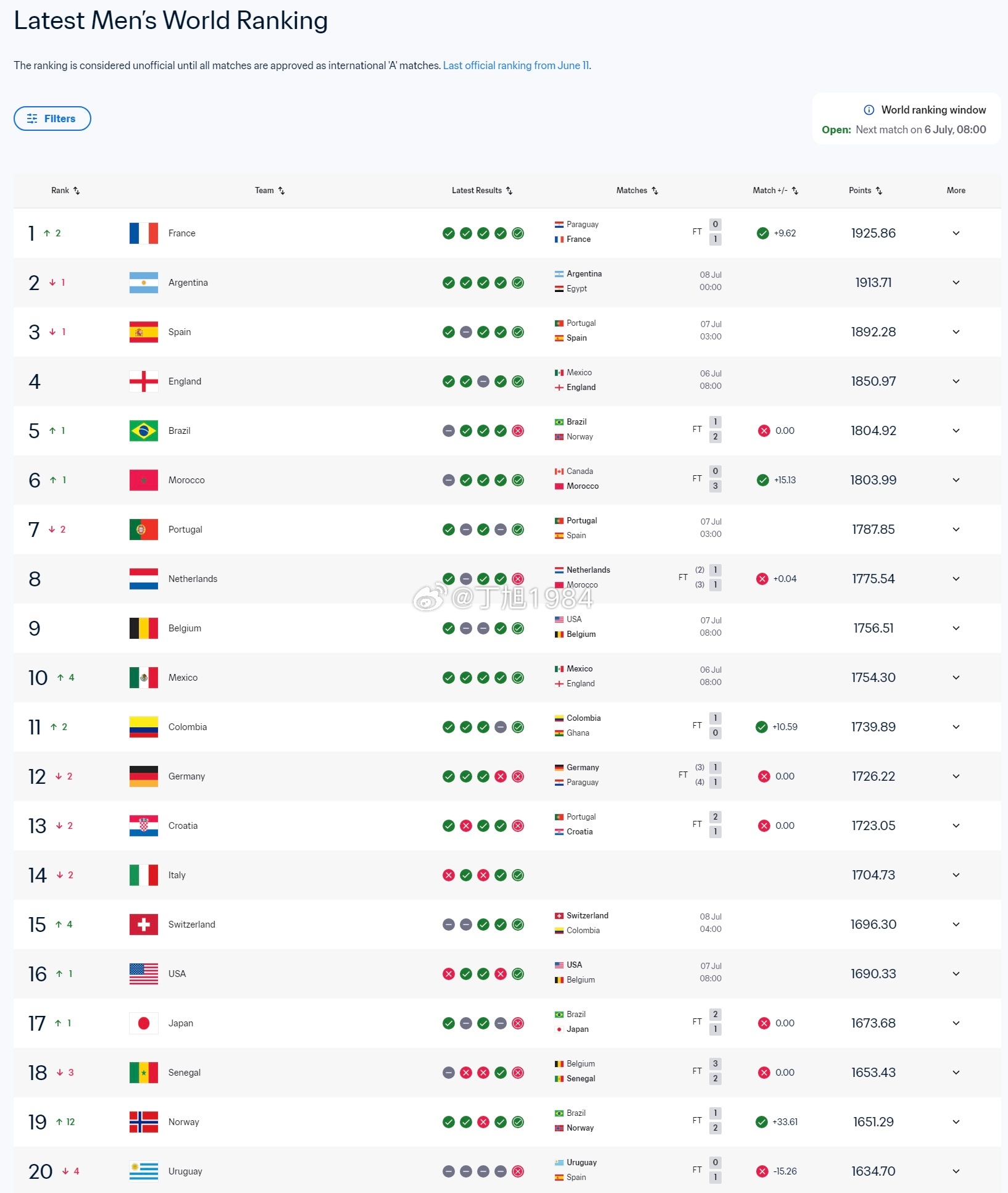Click the Norway flag in team column
Viewport: 1008px width, 1193px height.
click(x=144, y=1122)
